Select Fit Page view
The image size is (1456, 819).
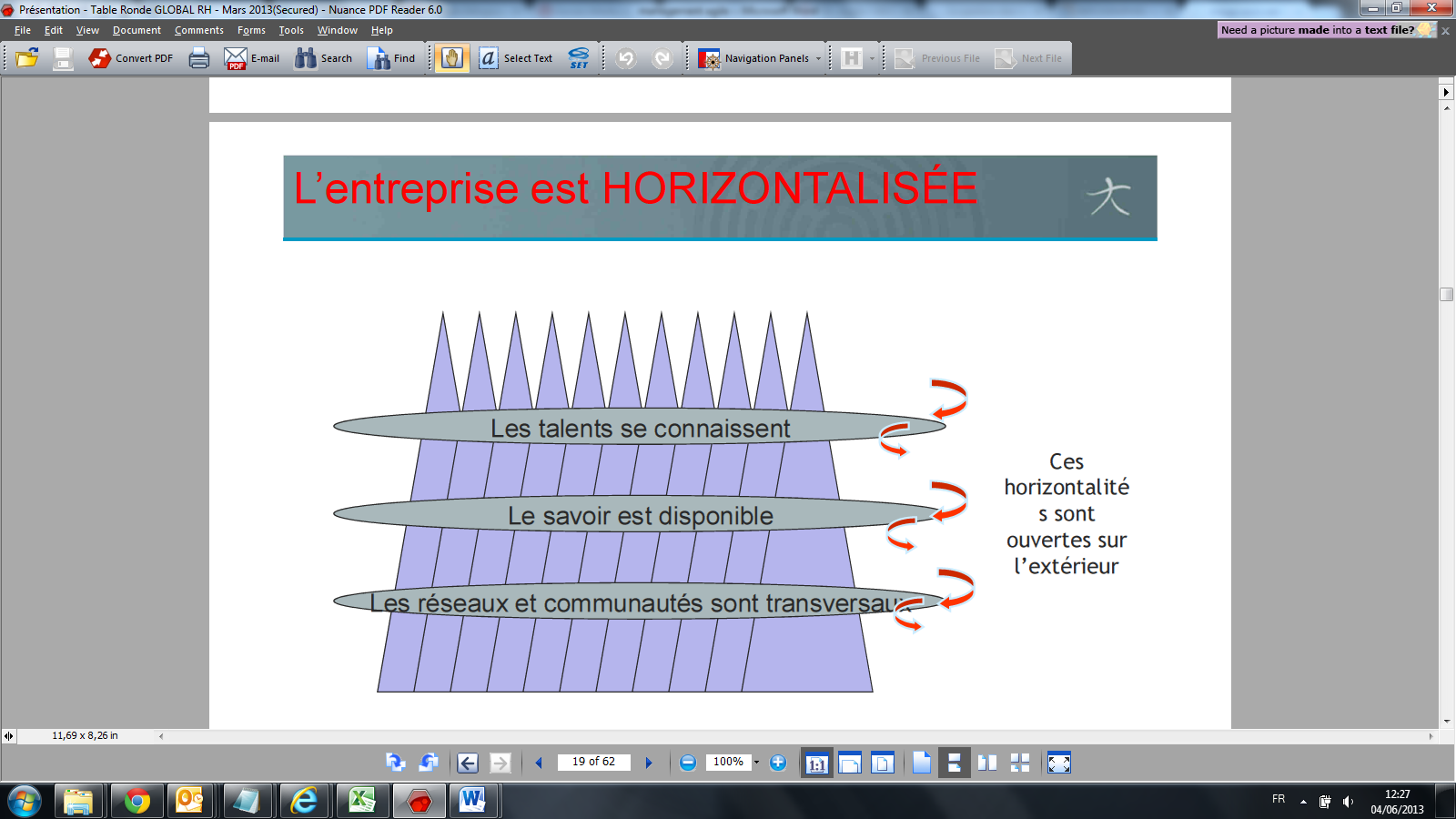[x=883, y=763]
